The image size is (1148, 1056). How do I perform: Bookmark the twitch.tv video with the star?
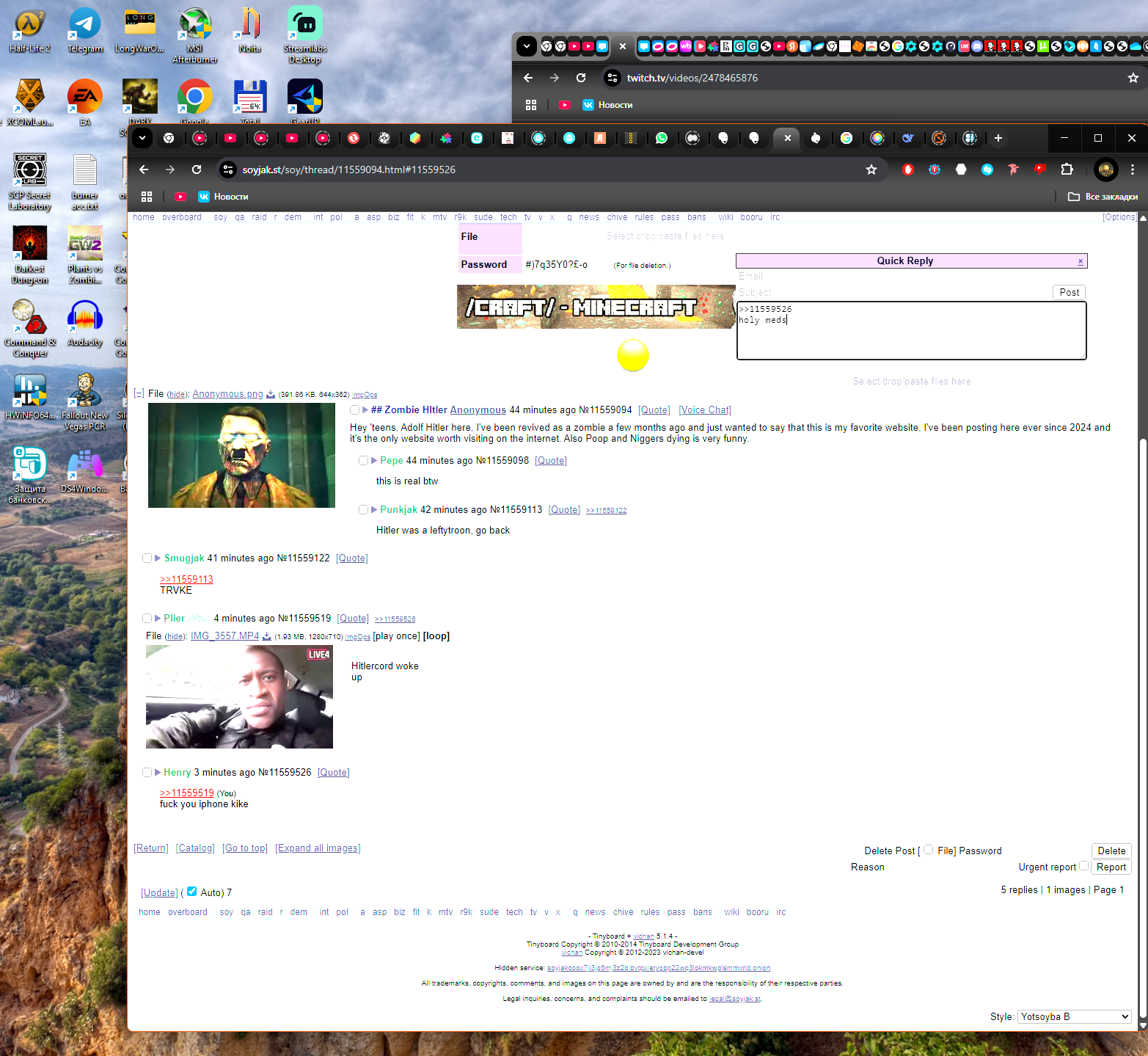coord(1133,78)
